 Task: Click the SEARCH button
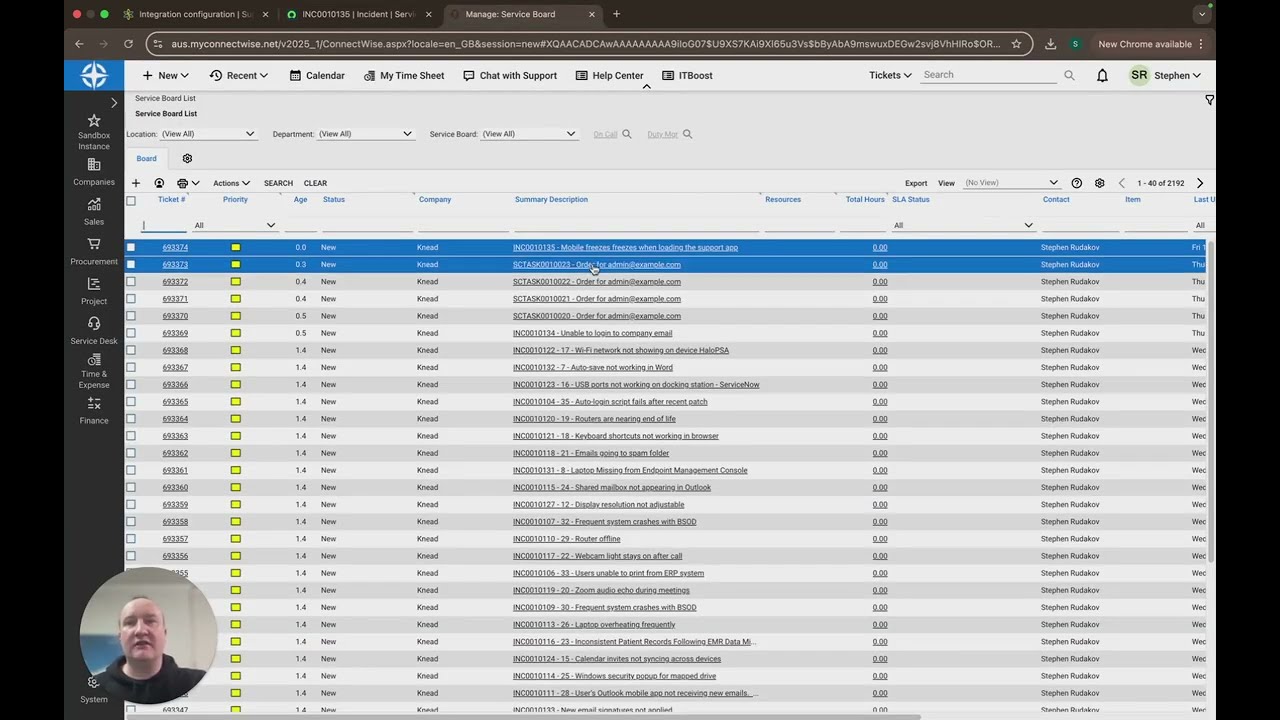[278, 183]
